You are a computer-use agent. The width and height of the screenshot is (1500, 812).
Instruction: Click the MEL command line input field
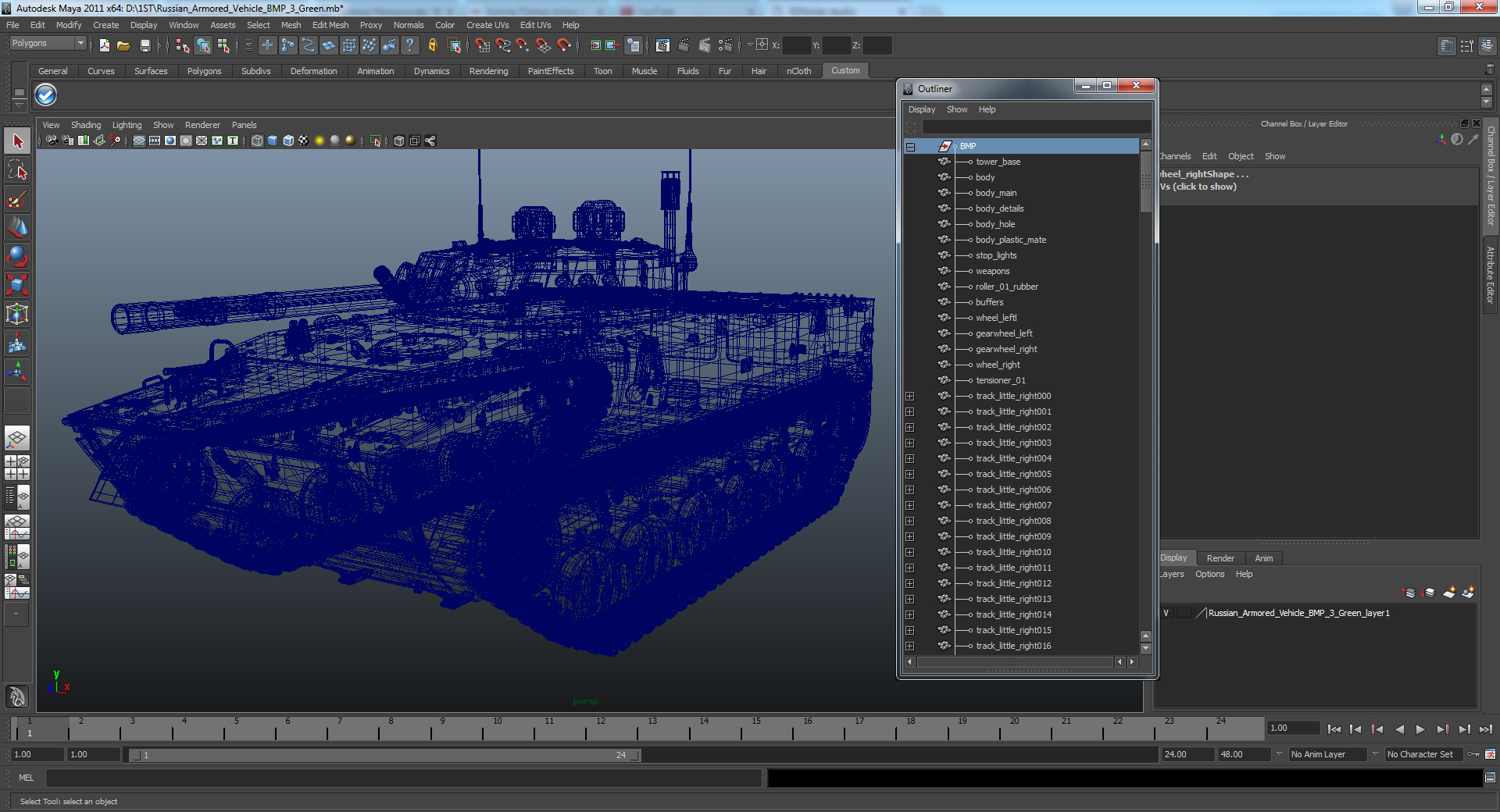click(x=404, y=778)
